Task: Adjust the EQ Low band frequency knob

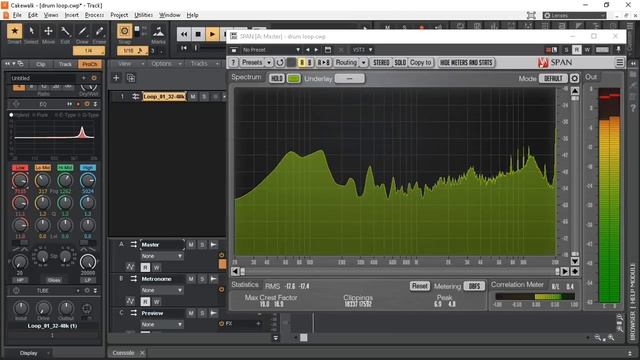Action: pyautogui.click(x=20, y=180)
